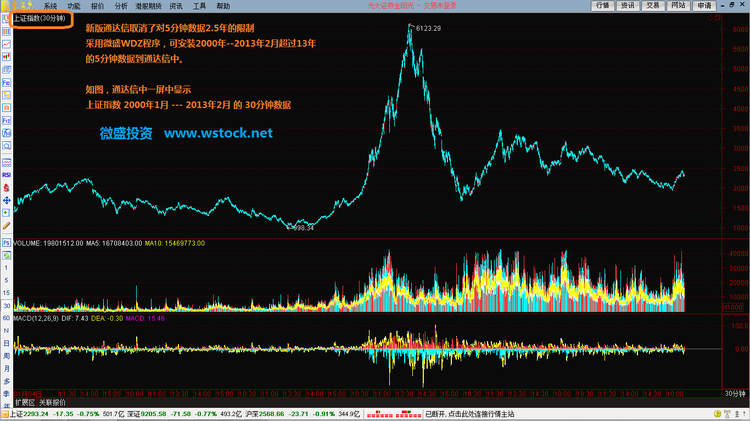Open the red trend line chart icon
This screenshot has width=750, height=421.
tap(6, 44)
